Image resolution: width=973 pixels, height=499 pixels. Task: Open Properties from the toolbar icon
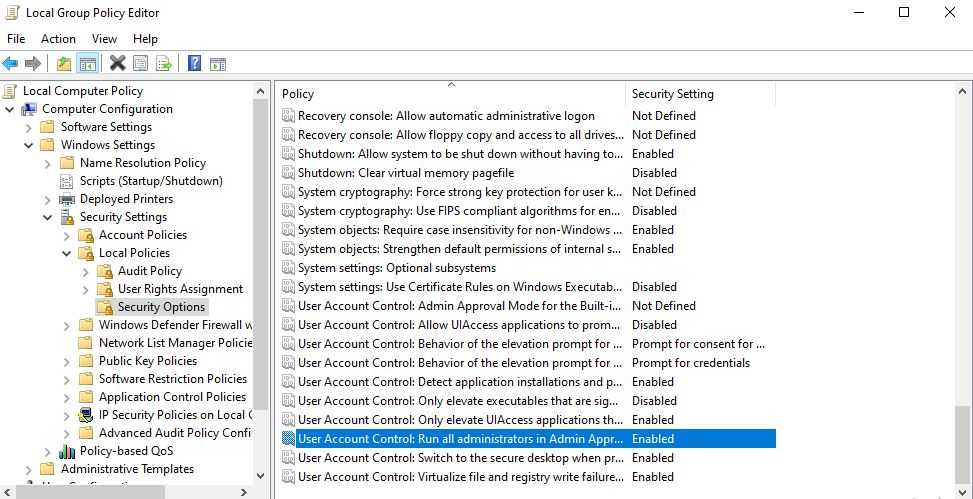[141, 64]
